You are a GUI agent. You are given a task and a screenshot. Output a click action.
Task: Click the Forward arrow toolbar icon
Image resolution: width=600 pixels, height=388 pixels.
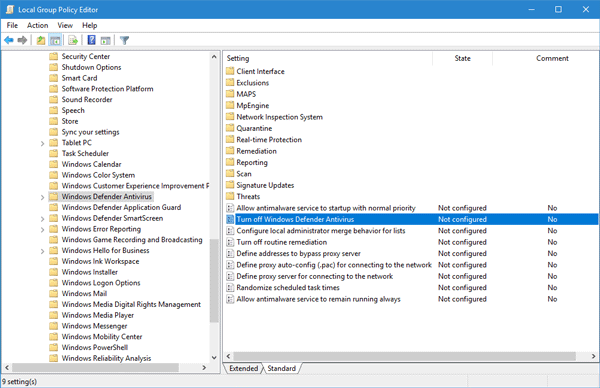(22, 40)
